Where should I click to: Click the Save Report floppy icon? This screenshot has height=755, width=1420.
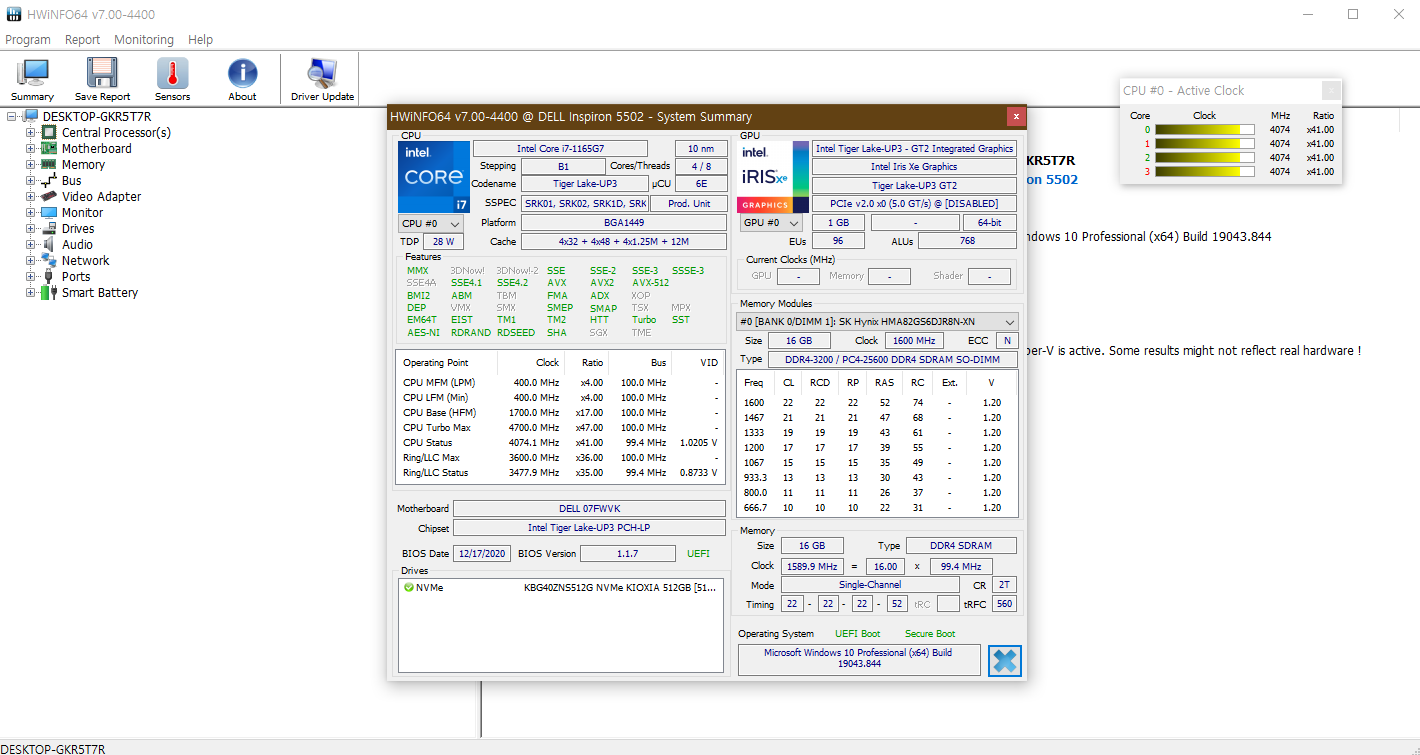[x=102, y=73]
